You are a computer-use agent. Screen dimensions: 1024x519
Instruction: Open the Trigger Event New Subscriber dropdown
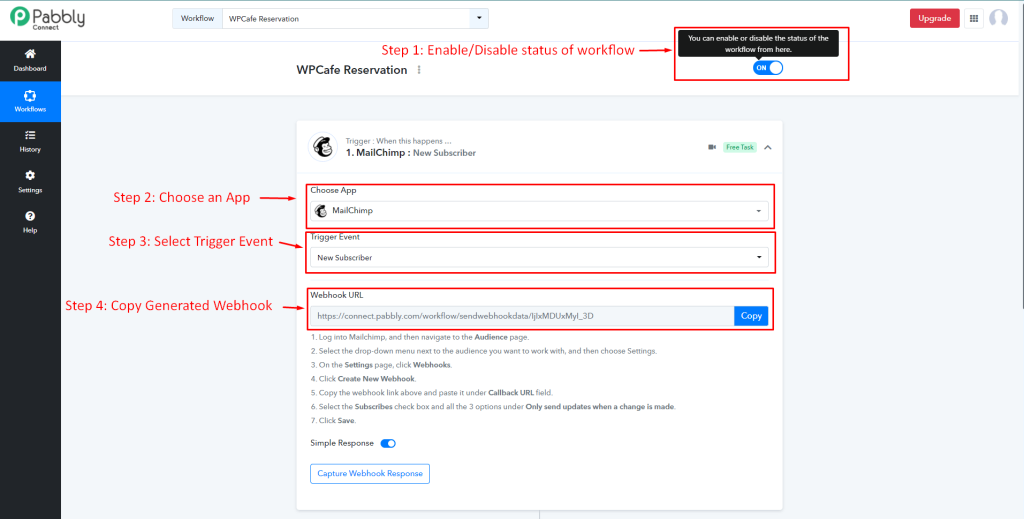[x=539, y=257]
